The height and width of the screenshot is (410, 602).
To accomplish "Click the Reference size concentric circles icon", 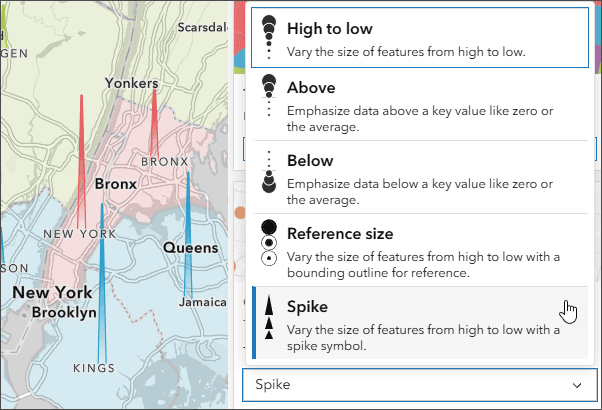I will 267,243.
